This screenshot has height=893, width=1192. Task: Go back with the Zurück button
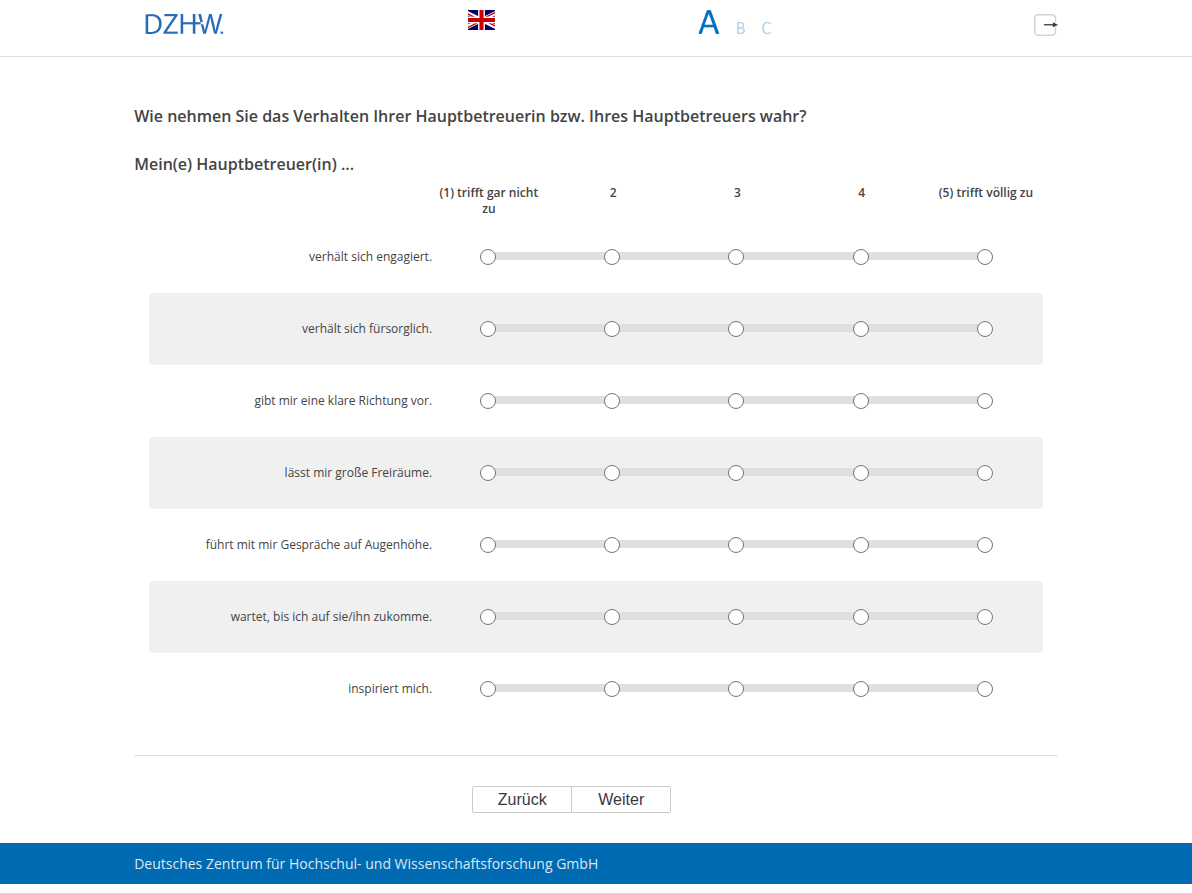pyautogui.click(x=522, y=800)
